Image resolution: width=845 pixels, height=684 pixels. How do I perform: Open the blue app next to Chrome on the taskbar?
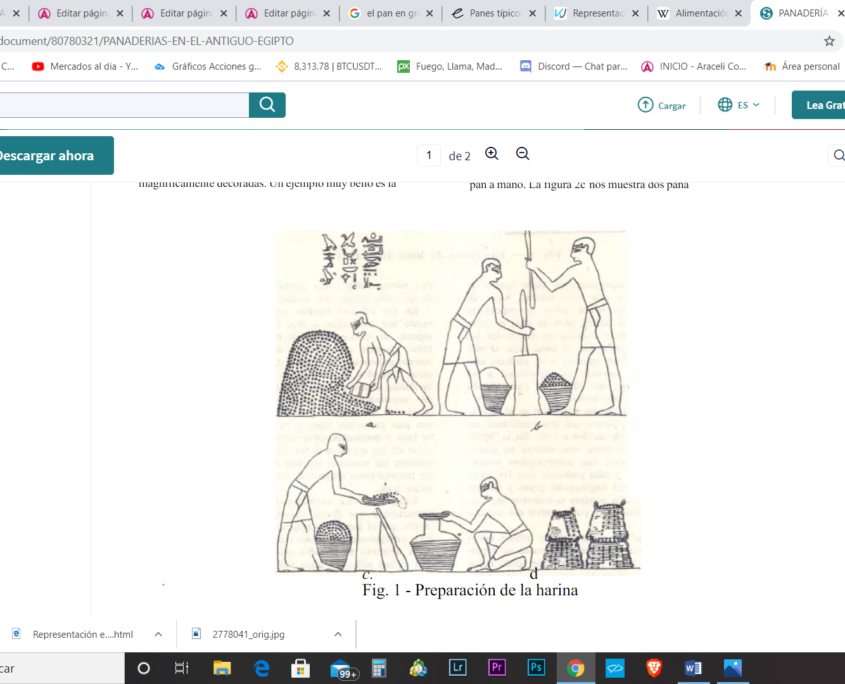(615, 668)
